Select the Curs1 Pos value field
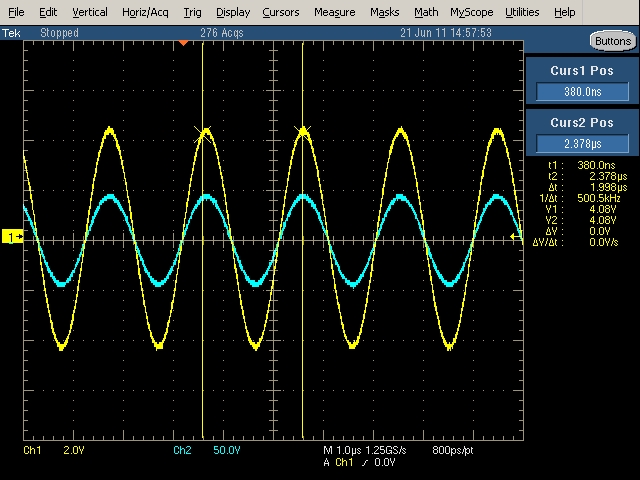This screenshot has width=640, height=480. click(x=582, y=91)
